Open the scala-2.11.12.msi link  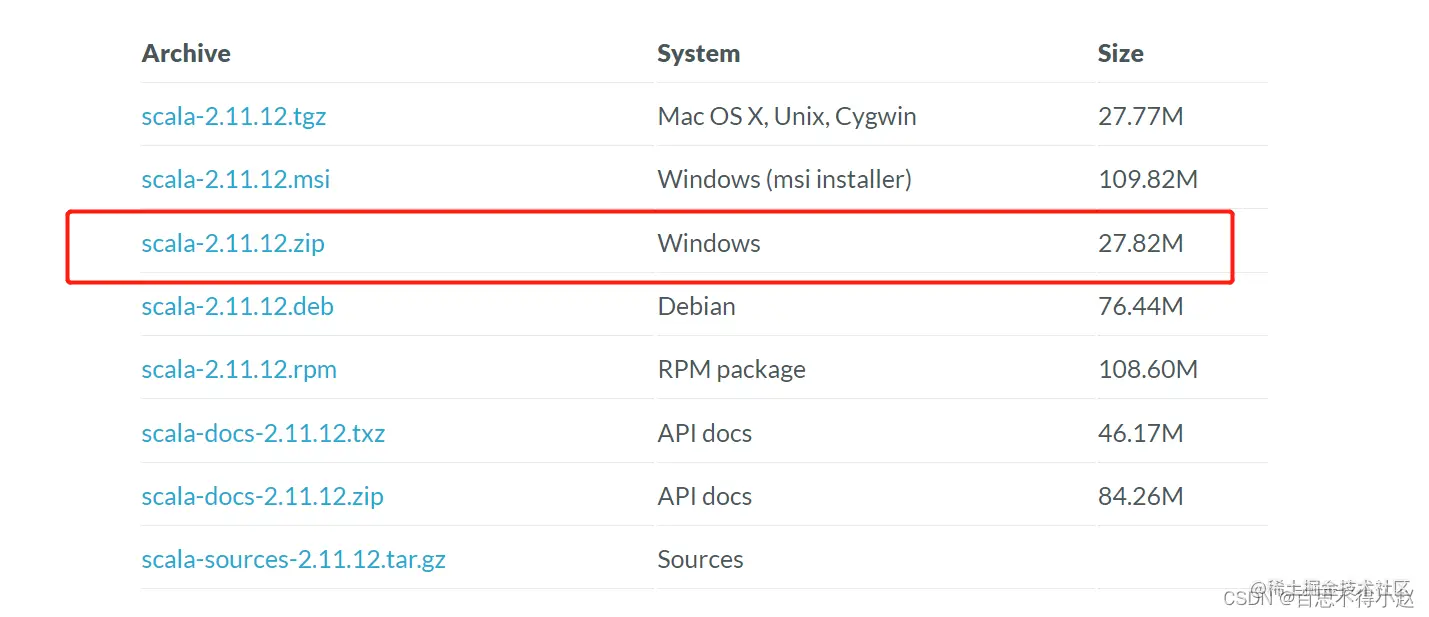click(x=236, y=180)
